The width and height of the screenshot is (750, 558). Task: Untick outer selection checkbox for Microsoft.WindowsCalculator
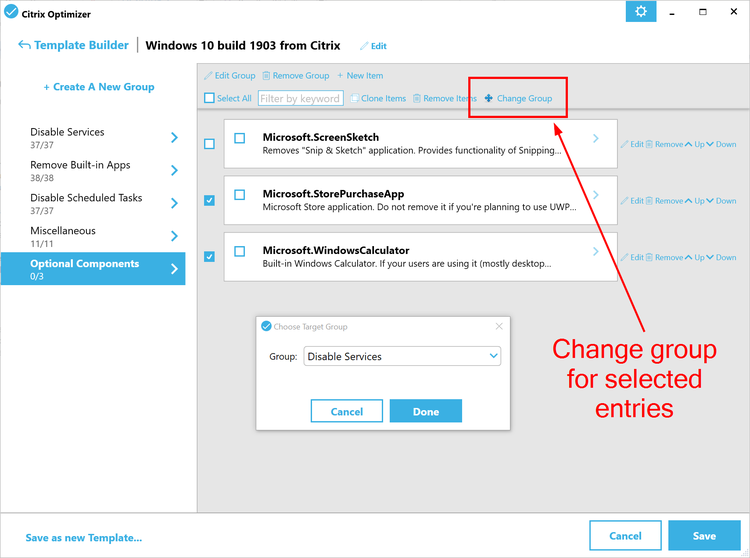coord(209,256)
